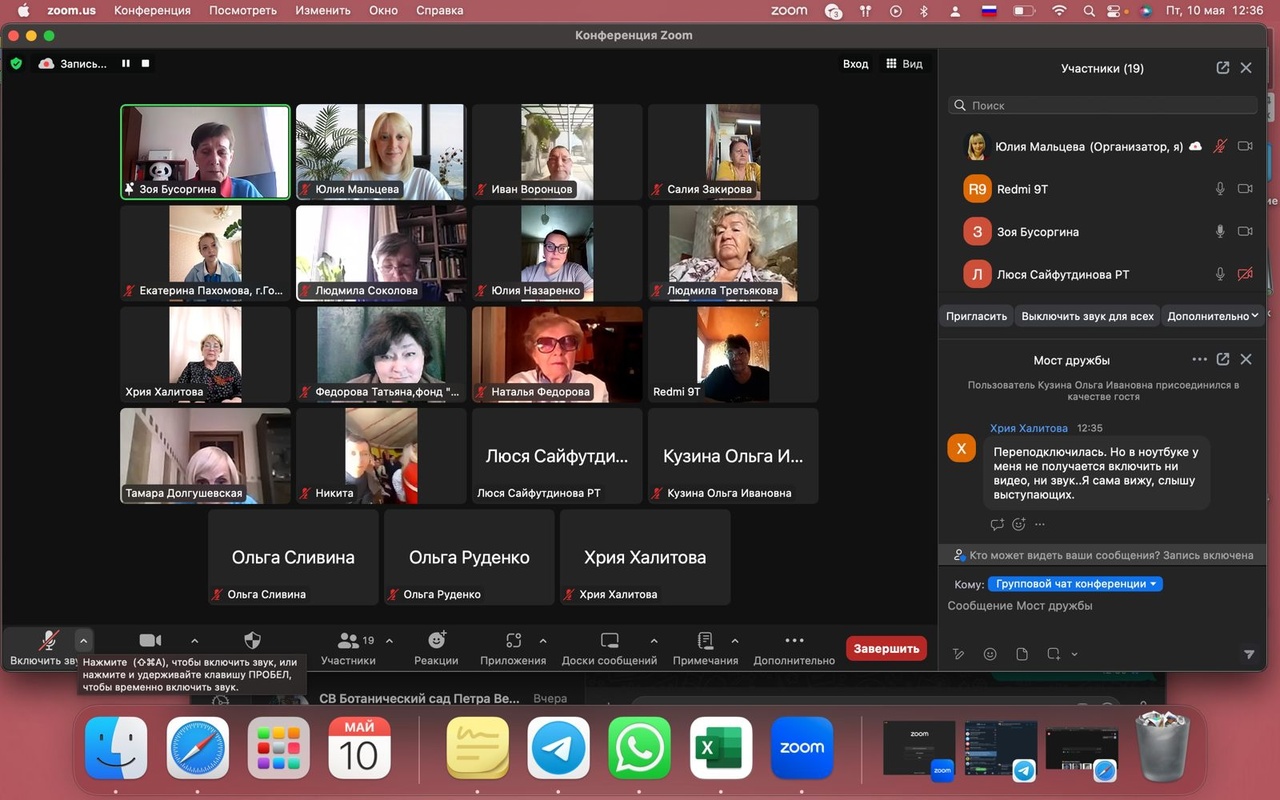Unmute microphone with Включить звук button
Screen dimensions: 1280x800
pos(47,641)
